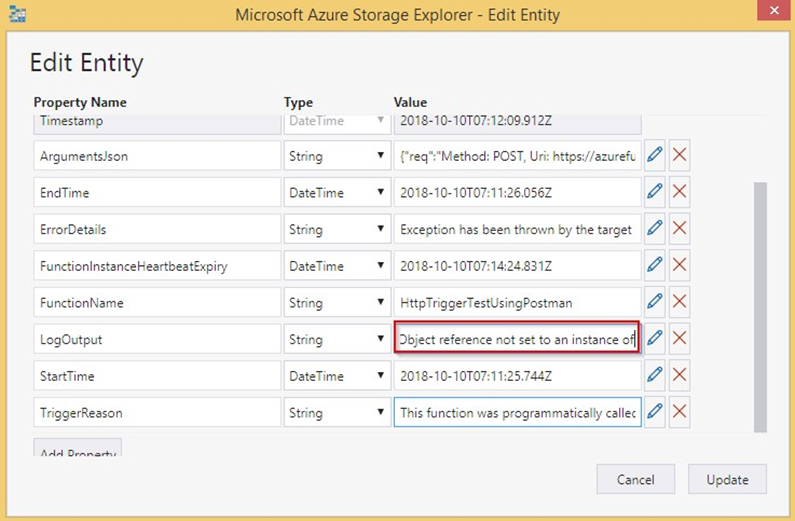Click the LogOutput value text field

point(516,339)
